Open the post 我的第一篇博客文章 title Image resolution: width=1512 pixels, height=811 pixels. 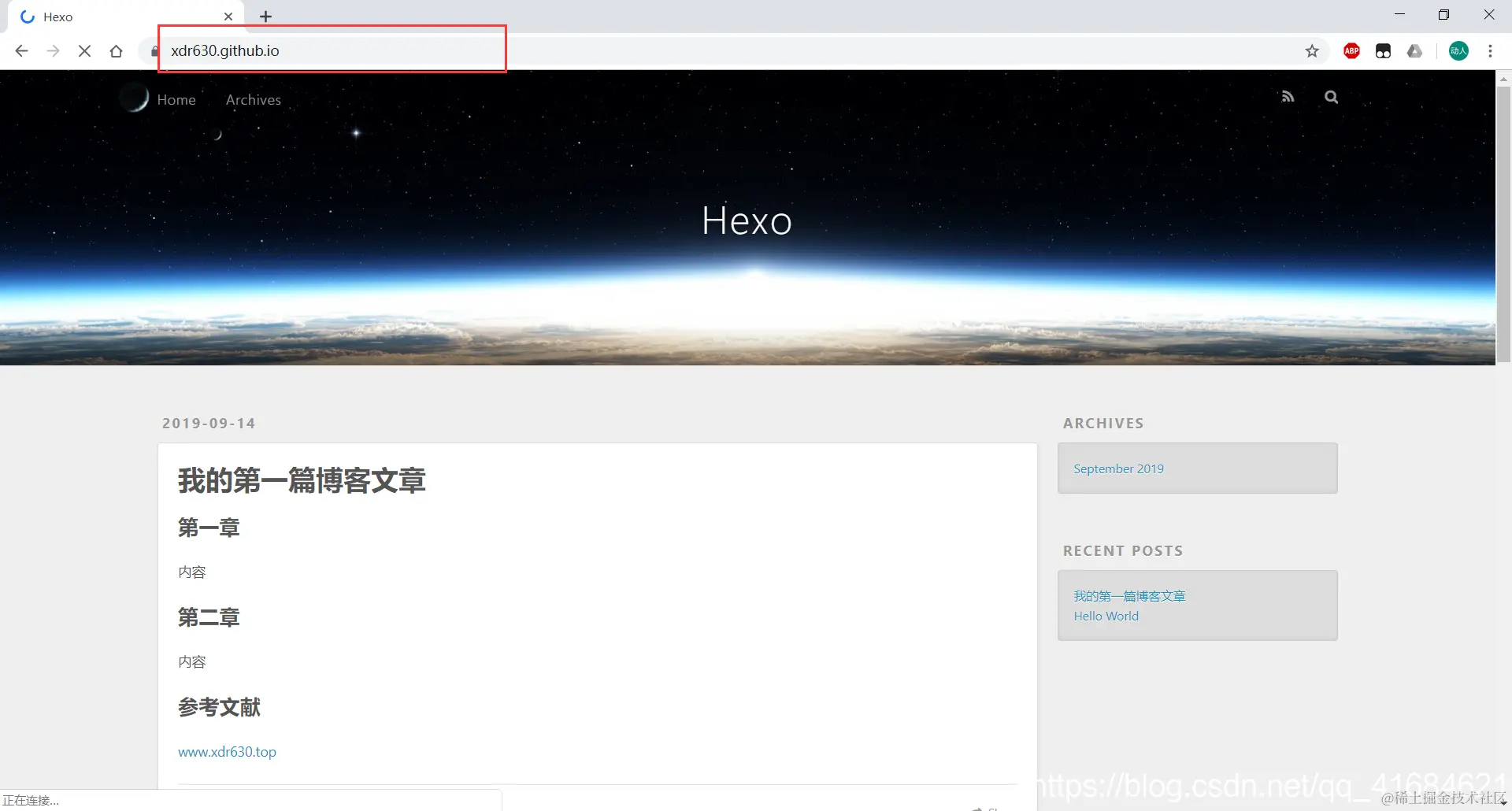[302, 480]
